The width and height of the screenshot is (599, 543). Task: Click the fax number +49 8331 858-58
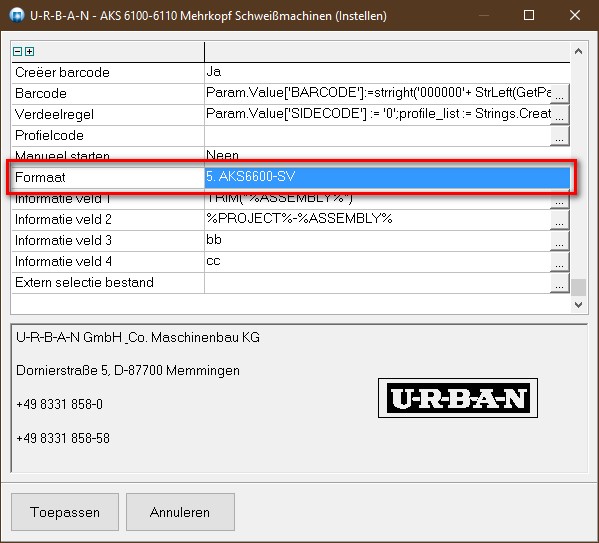pyautogui.click(x=63, y=438)
